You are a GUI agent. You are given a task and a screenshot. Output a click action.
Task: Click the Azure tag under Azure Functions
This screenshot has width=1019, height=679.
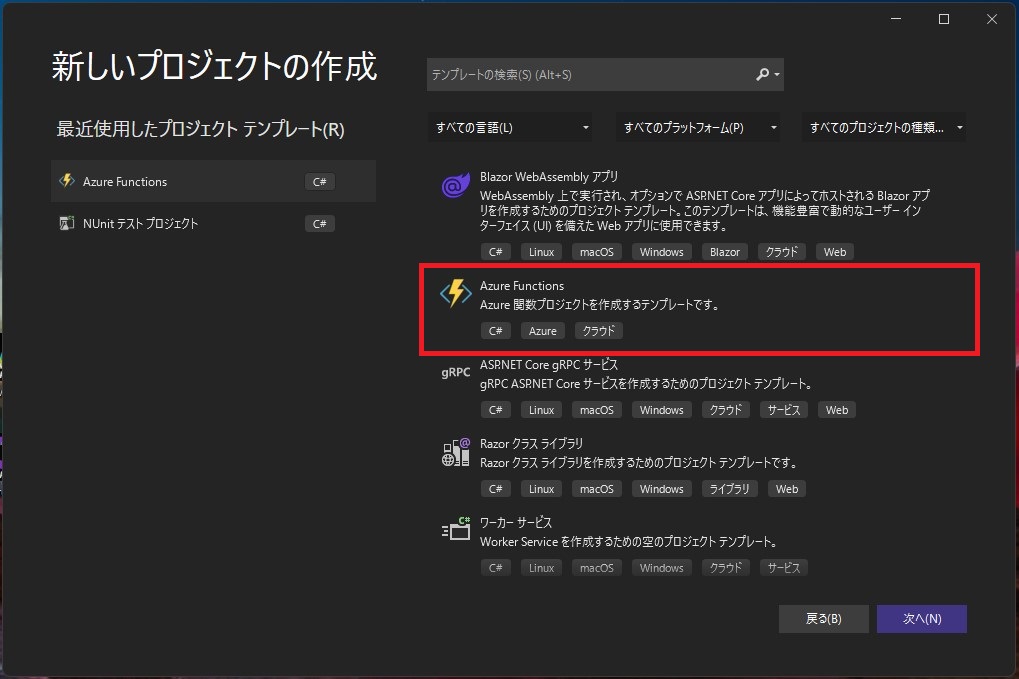pyautogui.click(x=543, y=331)
